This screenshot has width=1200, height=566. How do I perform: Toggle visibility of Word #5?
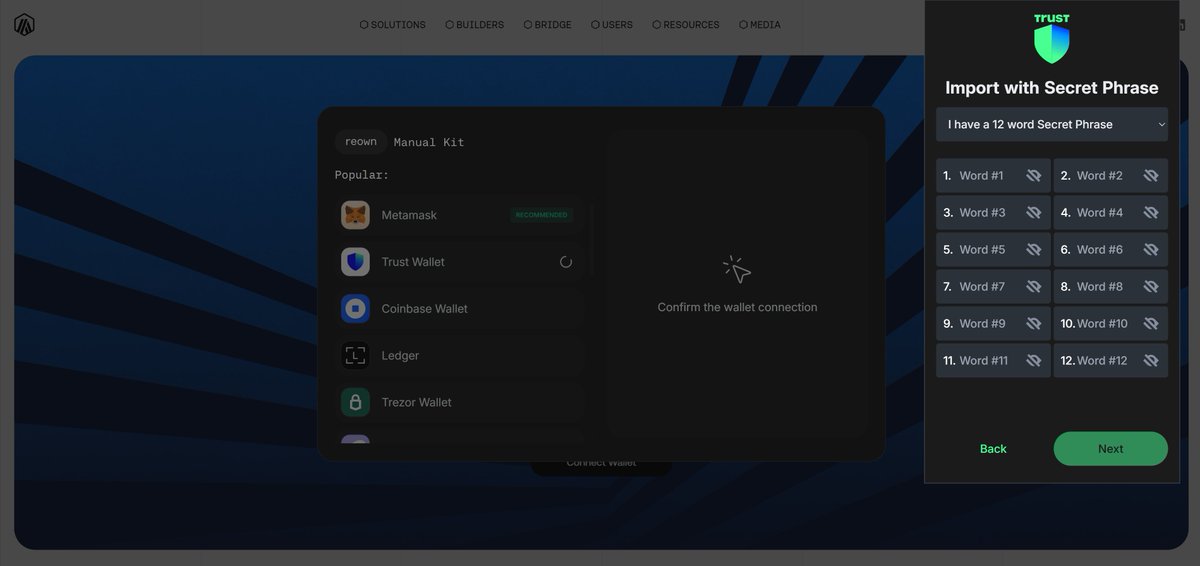(1034, 250)
